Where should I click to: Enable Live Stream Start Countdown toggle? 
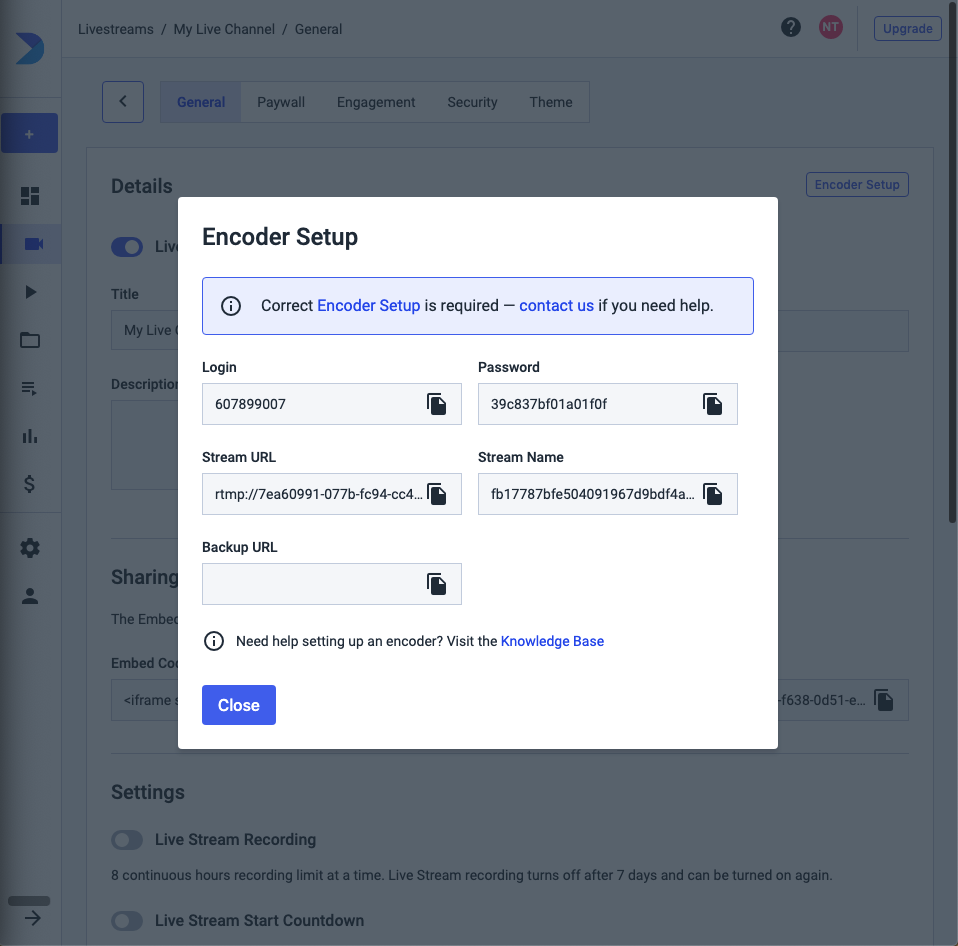[x=127, y=920]
